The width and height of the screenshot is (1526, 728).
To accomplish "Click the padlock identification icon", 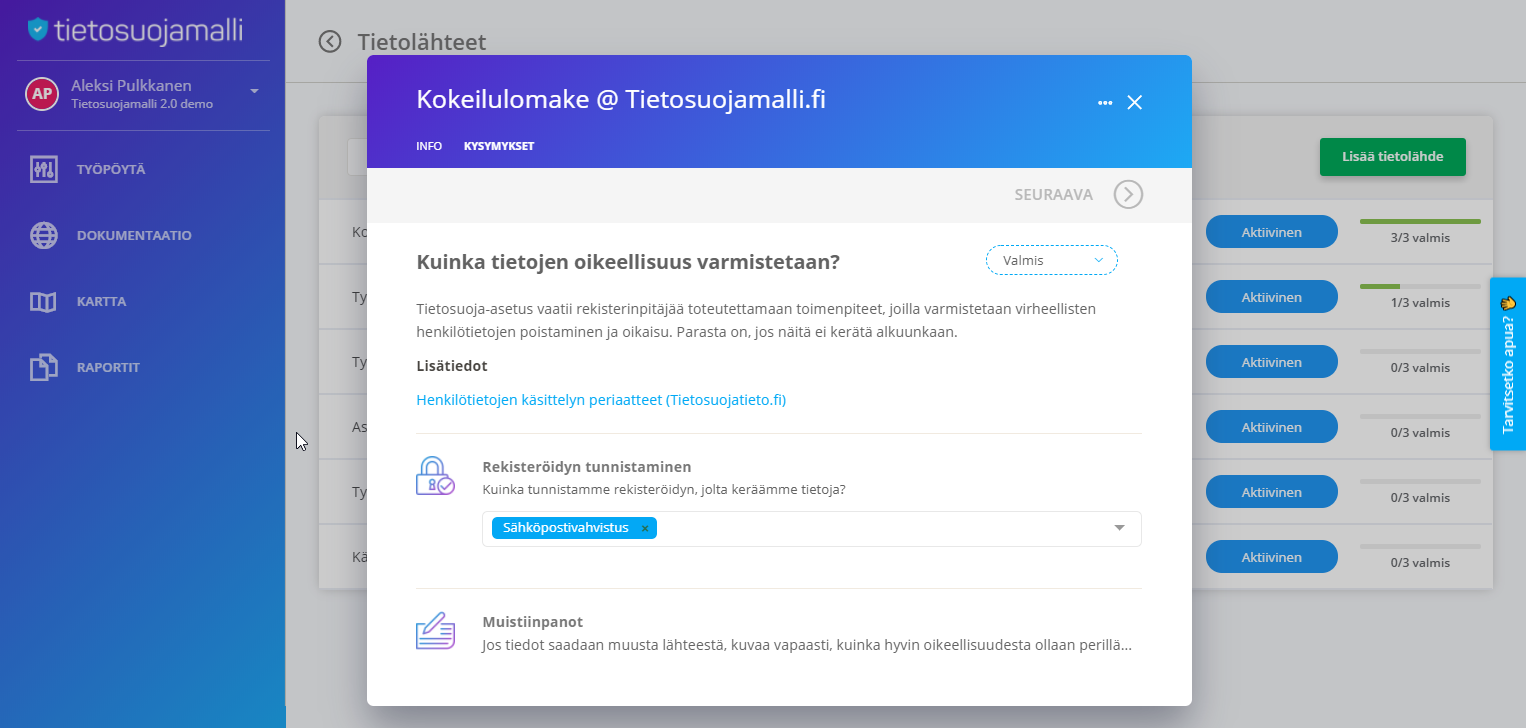I will tap(435, 476).
